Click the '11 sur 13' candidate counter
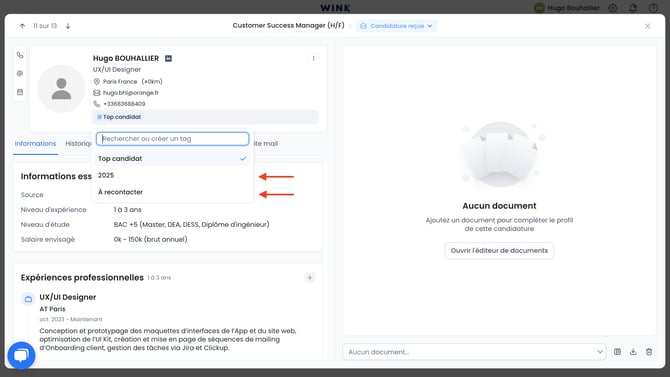This screenshot has height=377, width=670. click(x=45, y=26)
